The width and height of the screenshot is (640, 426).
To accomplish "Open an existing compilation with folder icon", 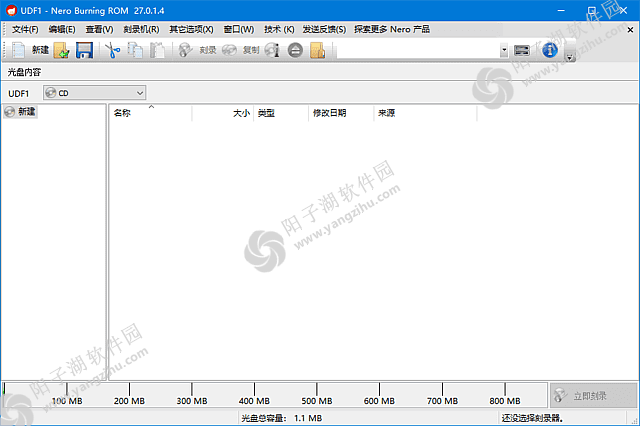I will point(61,50).
